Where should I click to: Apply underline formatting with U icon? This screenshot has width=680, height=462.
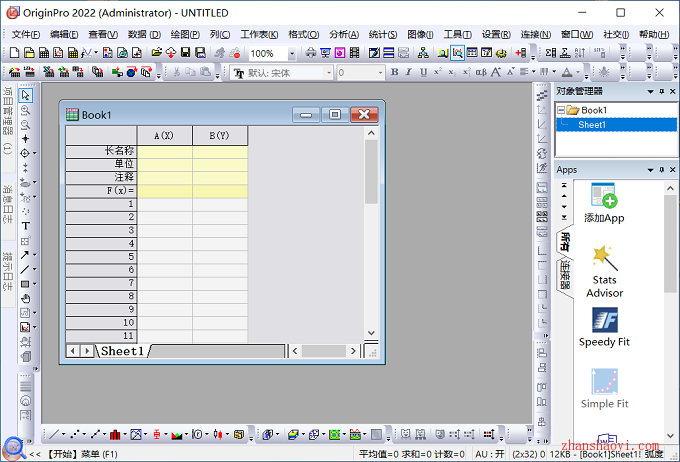point(423,72)
